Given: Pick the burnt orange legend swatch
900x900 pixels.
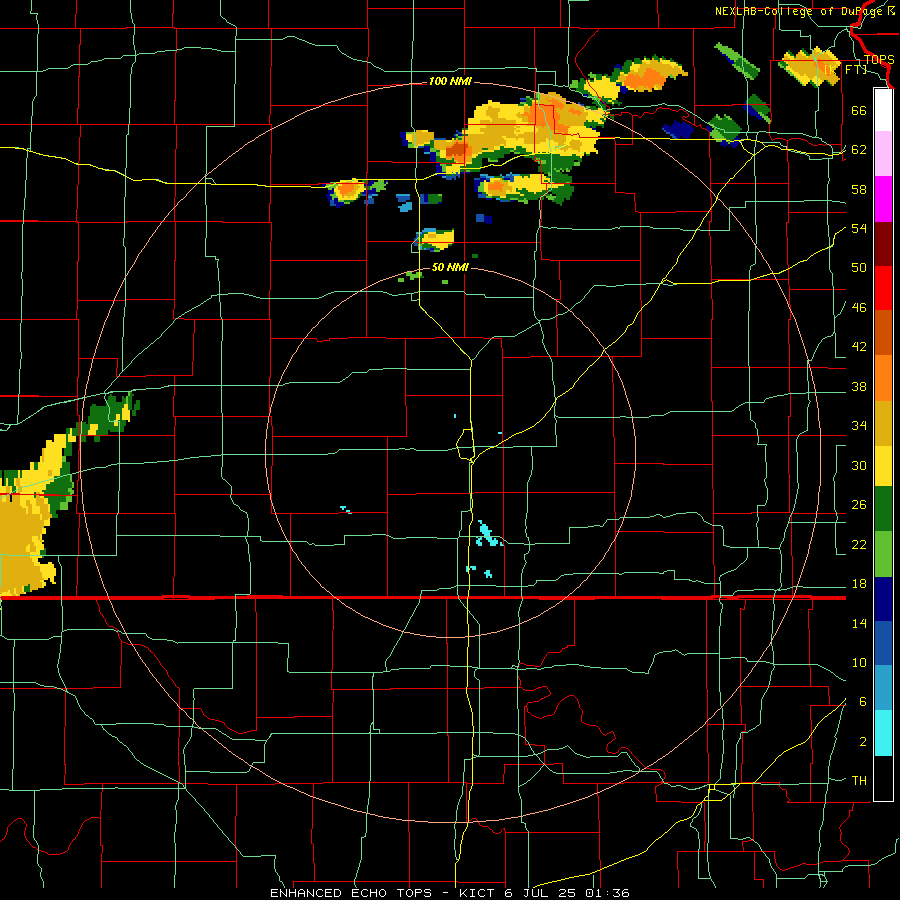Looking at the screenshot, I should point(883,333).
